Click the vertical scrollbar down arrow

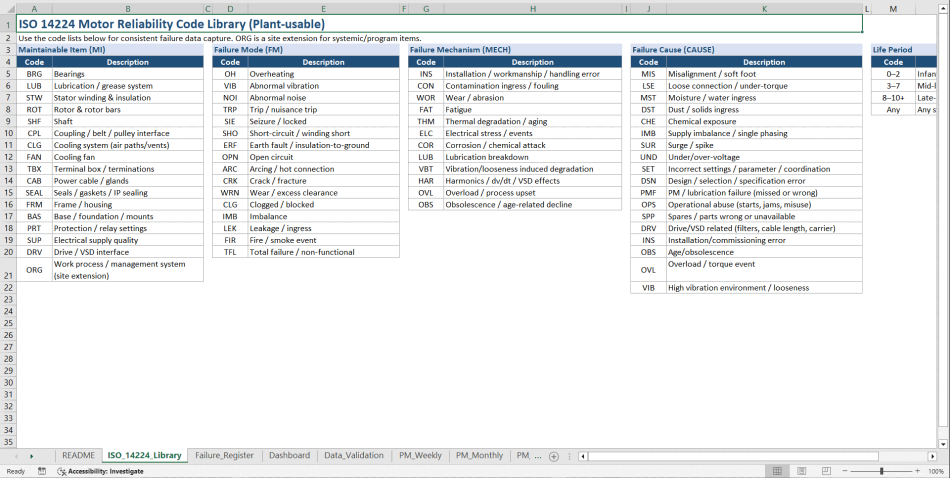[x=944, y=443]
